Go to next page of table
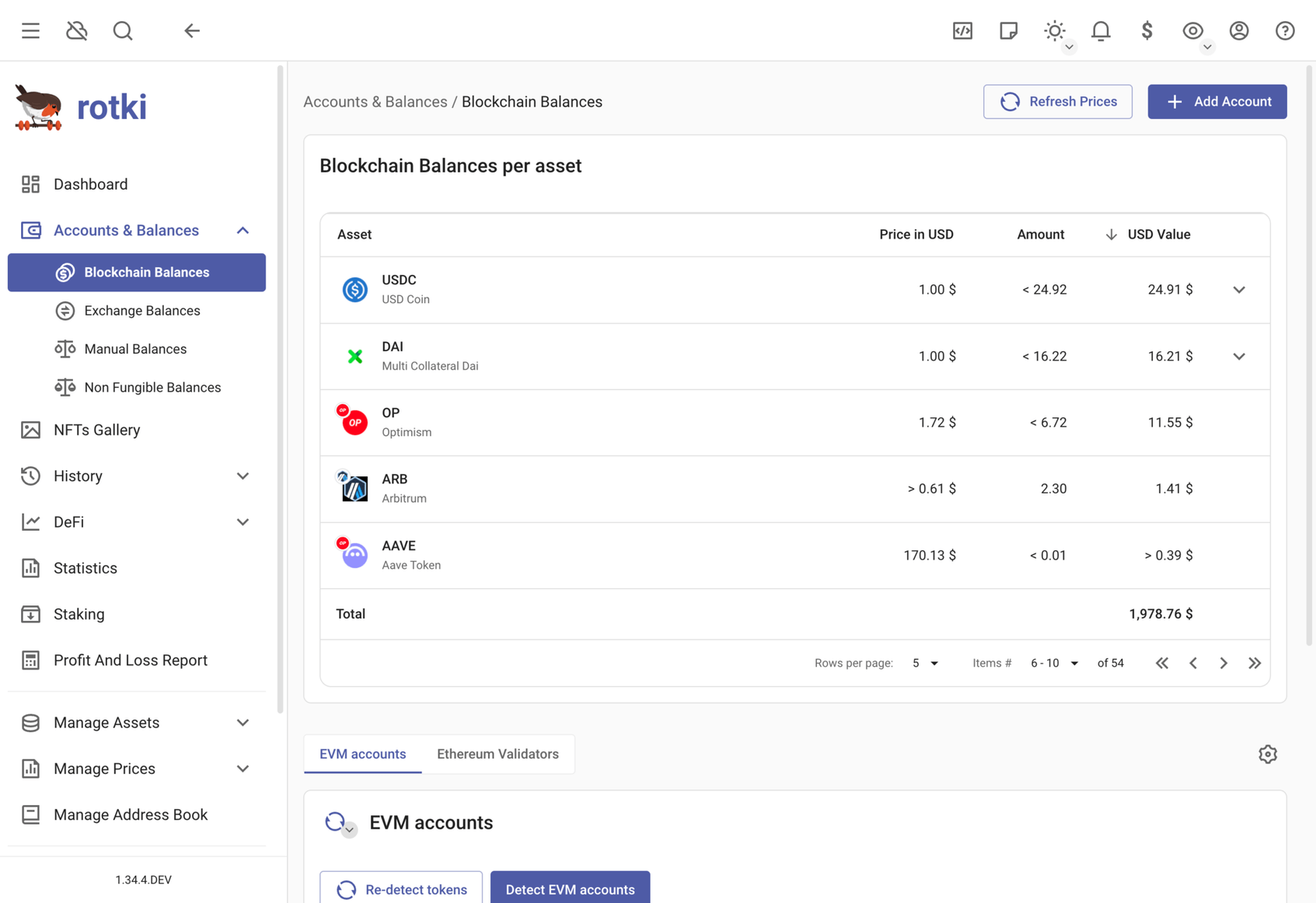 [1223, 664]
